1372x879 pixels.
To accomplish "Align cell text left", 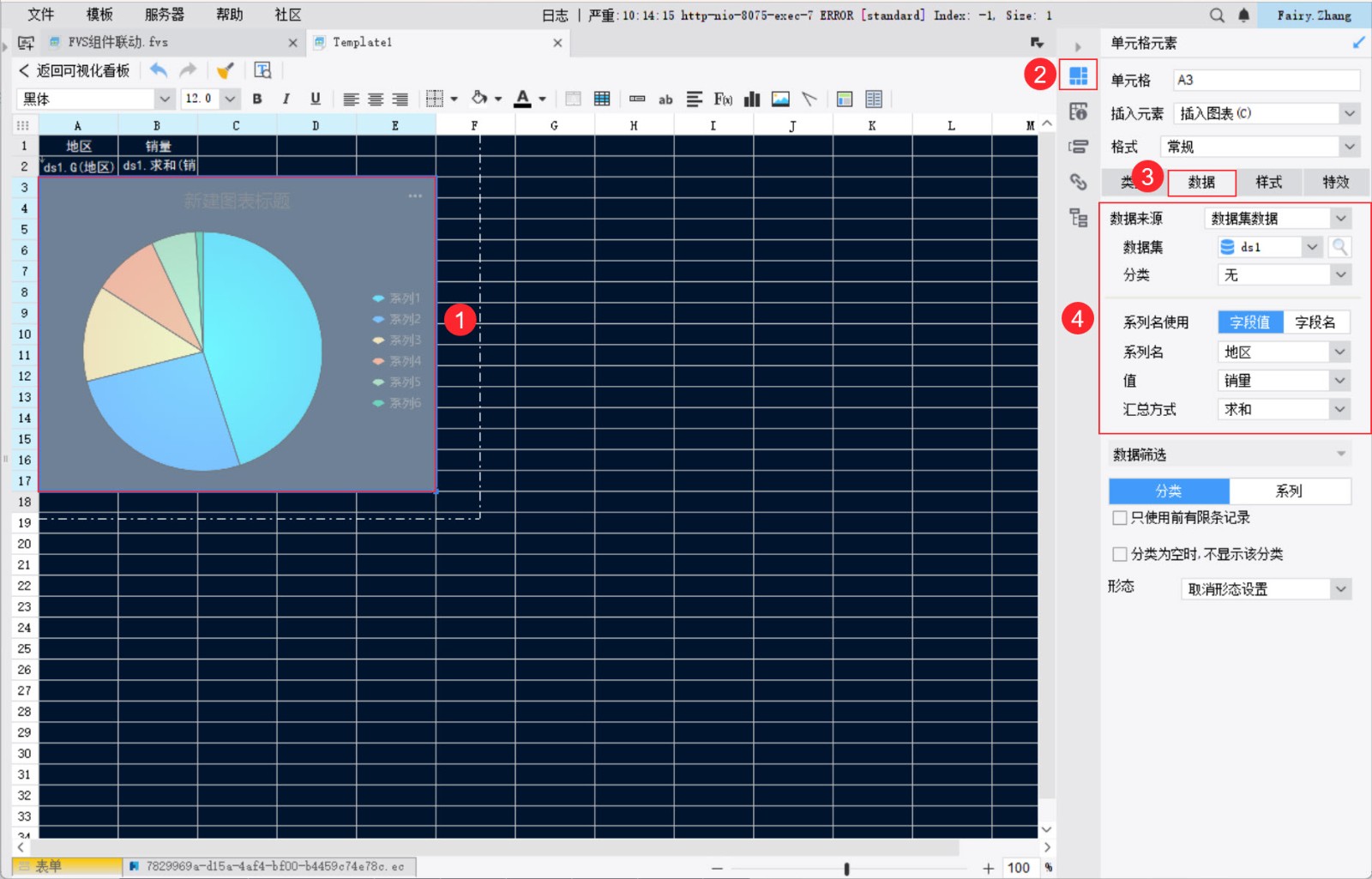I will tap(351, 99).
